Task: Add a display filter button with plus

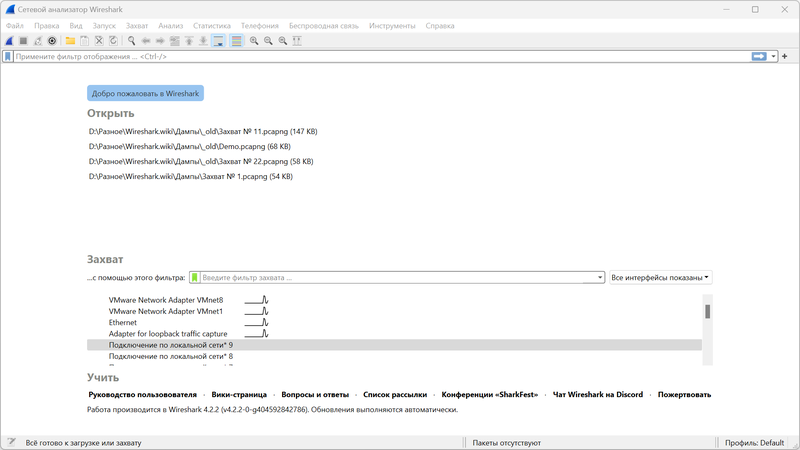Action: pyautogui.click(x=785, y=57)
